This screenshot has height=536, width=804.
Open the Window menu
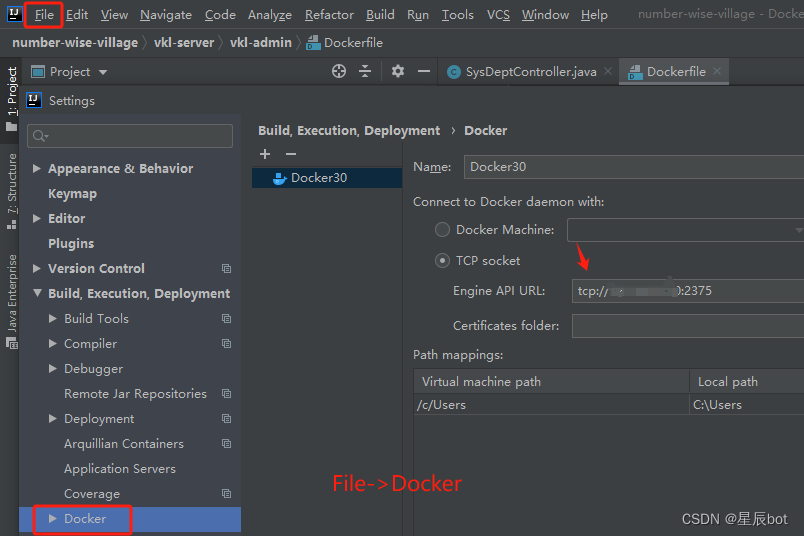[x=545, y=15]
